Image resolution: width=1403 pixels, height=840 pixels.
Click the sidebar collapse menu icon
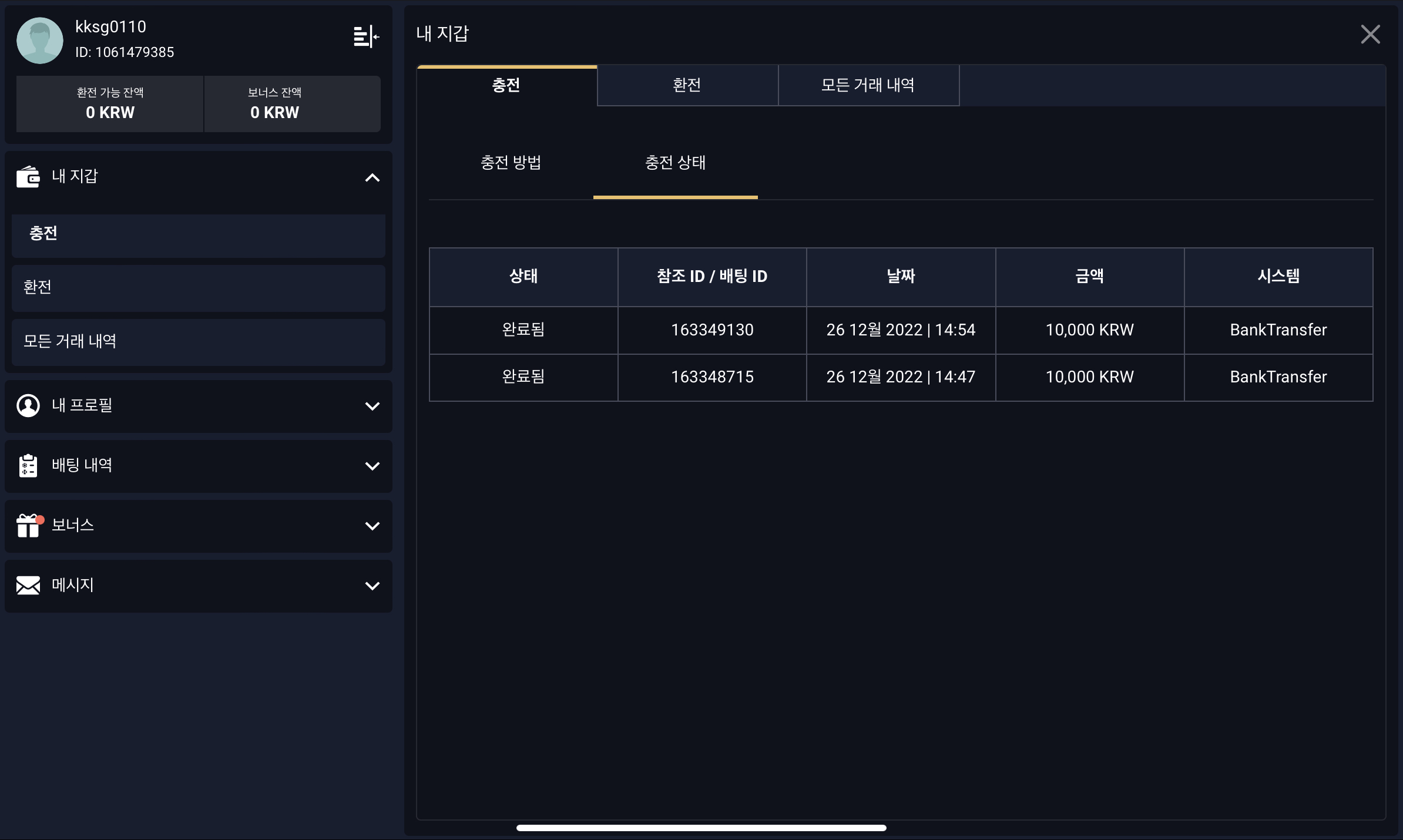click(x=366, y=37)
